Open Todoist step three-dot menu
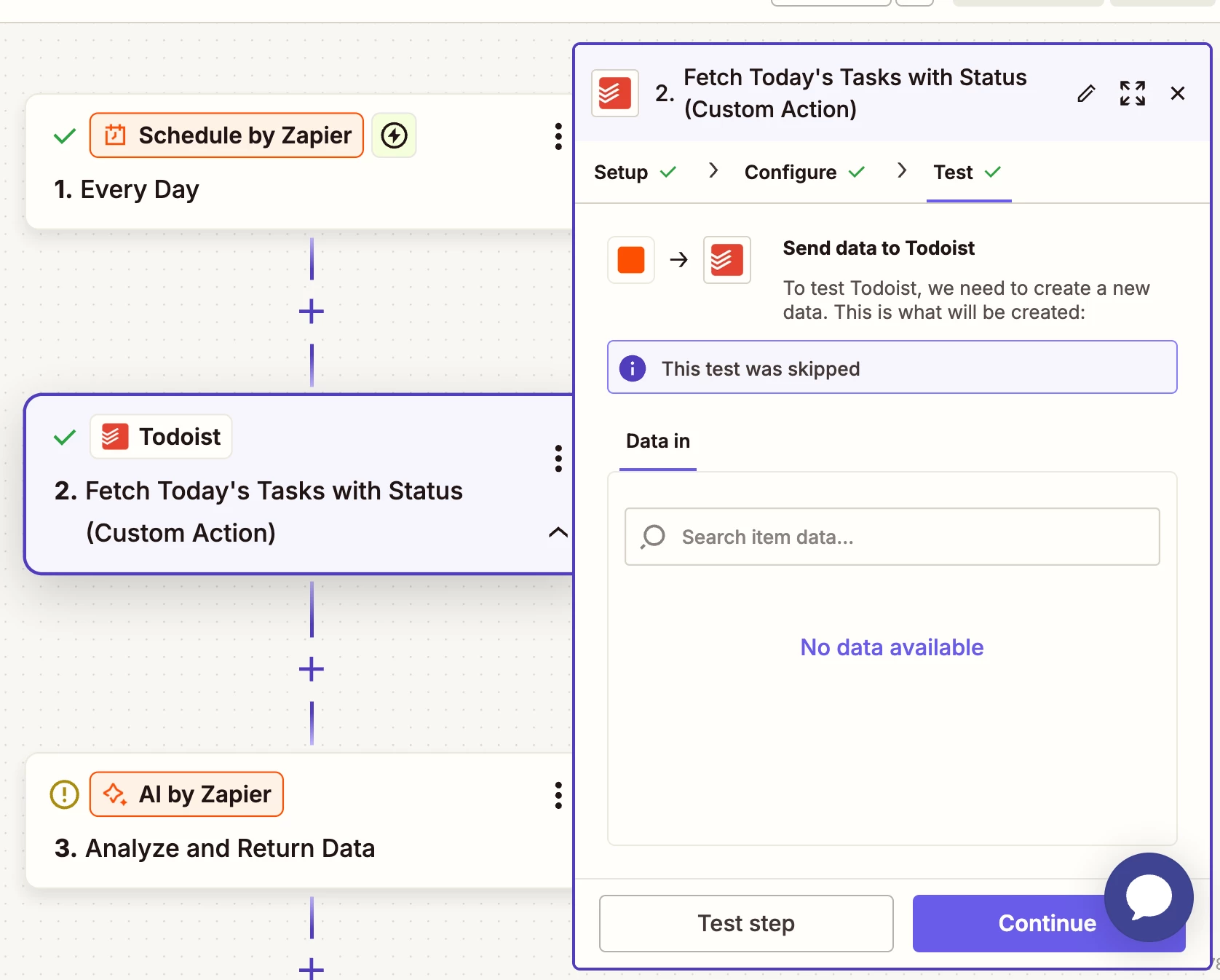This screenshot has width=1220, height=980. point(558,459)
